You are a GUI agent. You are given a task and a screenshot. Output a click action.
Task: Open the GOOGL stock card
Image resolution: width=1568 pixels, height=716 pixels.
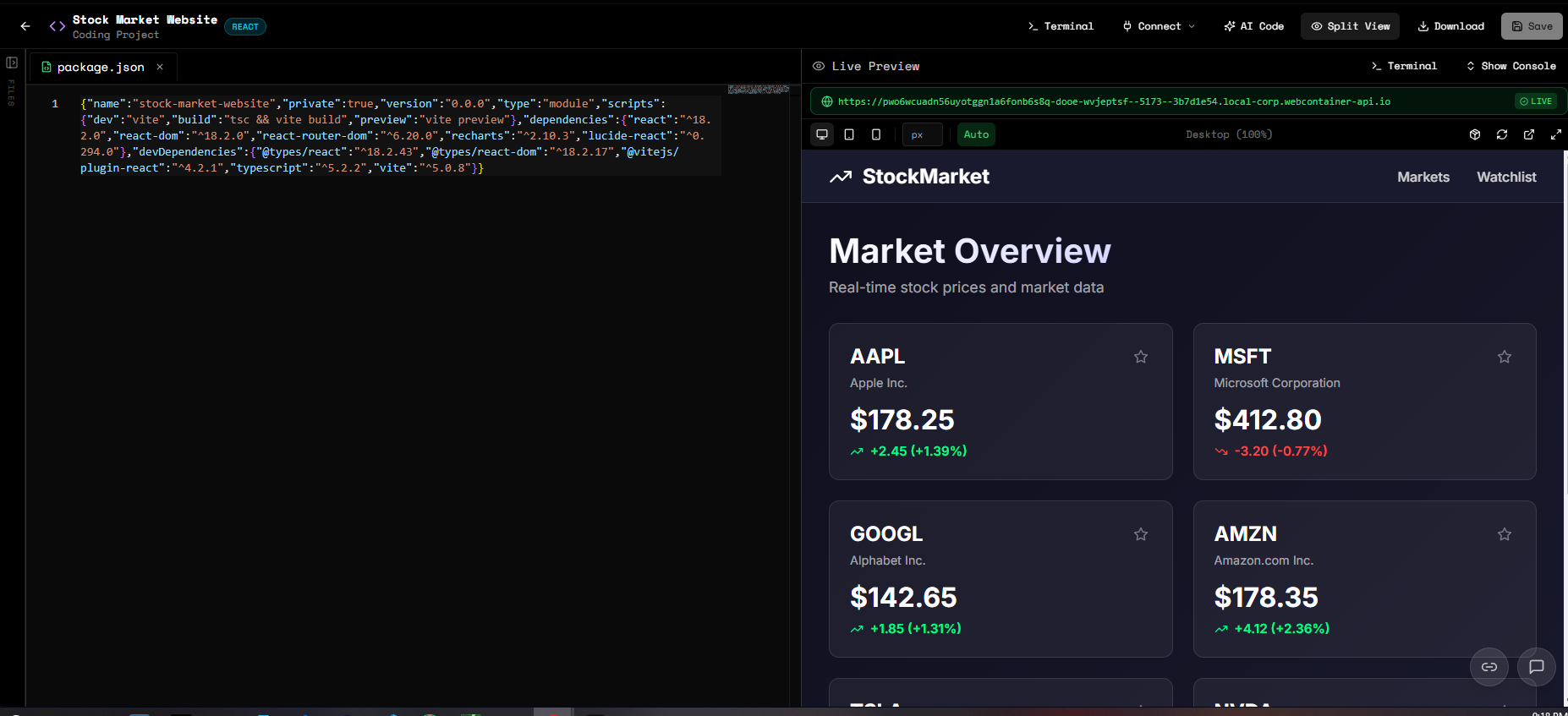1001,579
